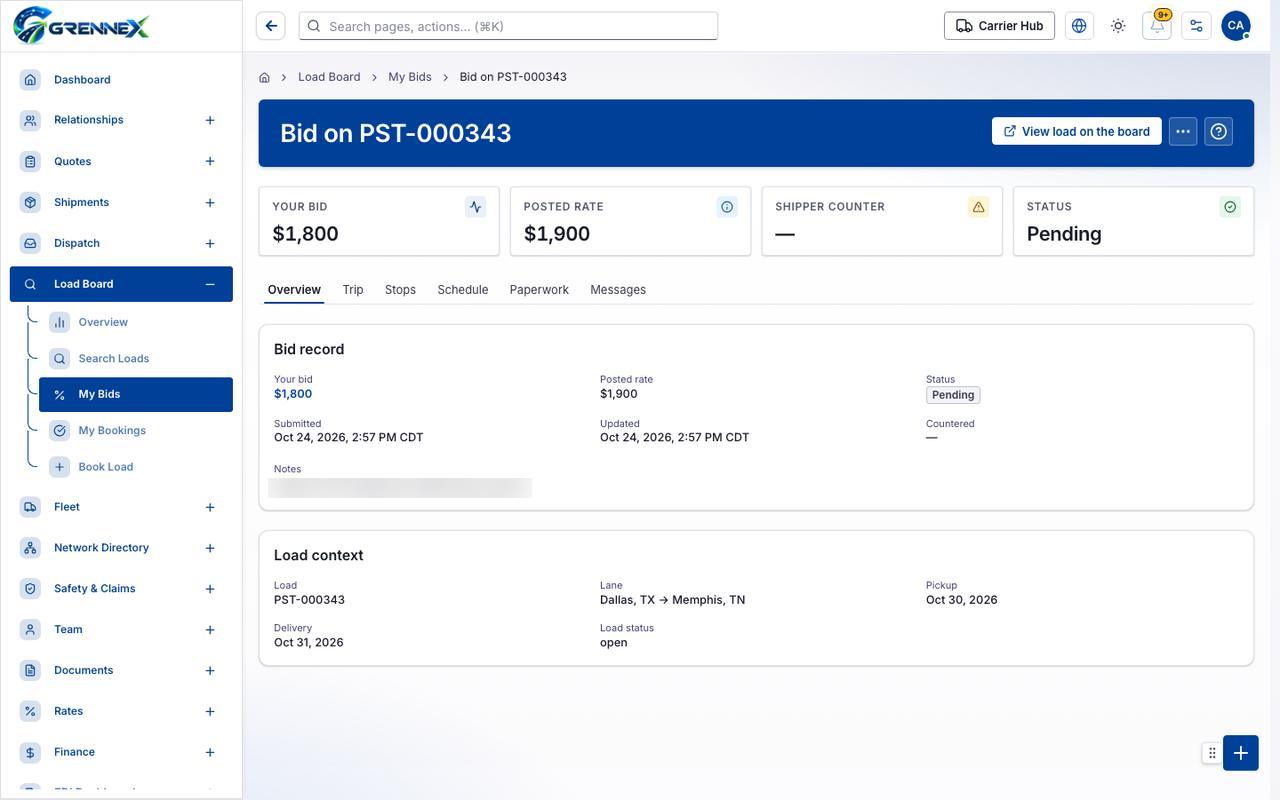Click the Safety & Claims shield icon
This screenshot has height=800, width=1280.
pyautogui.click(x=30, y=589)
